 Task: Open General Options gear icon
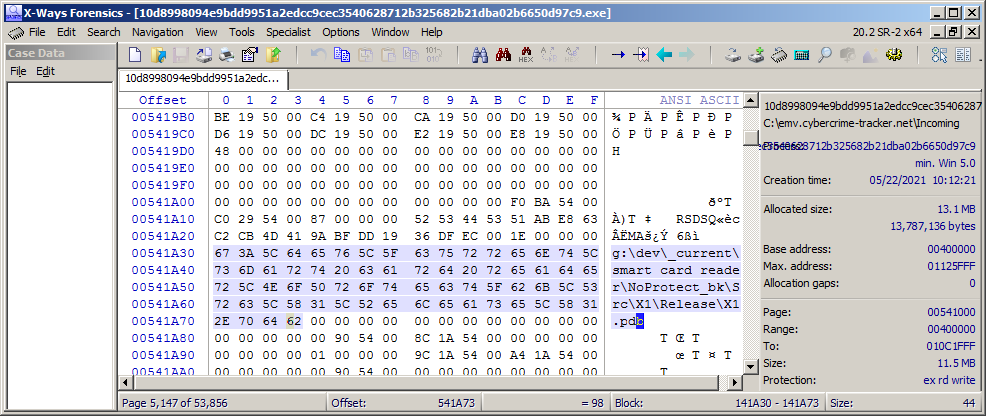[x=892, y=55]
